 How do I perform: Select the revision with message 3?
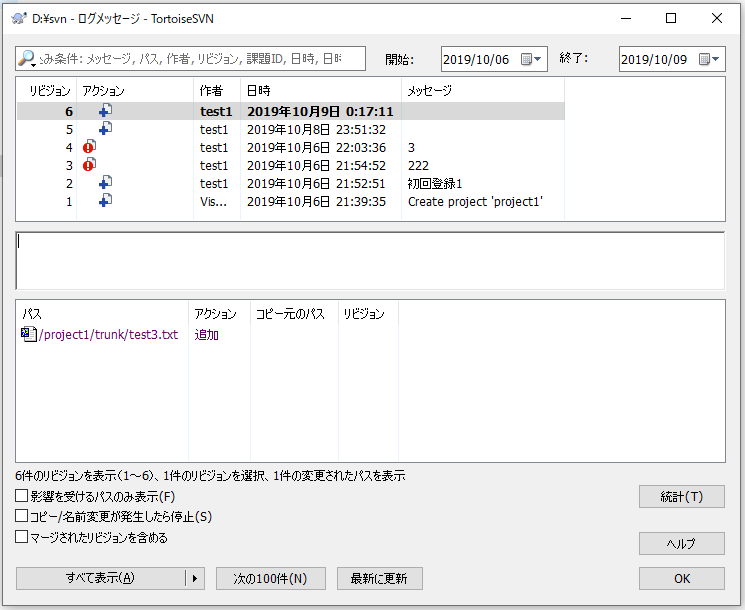(x=291, y=147)
